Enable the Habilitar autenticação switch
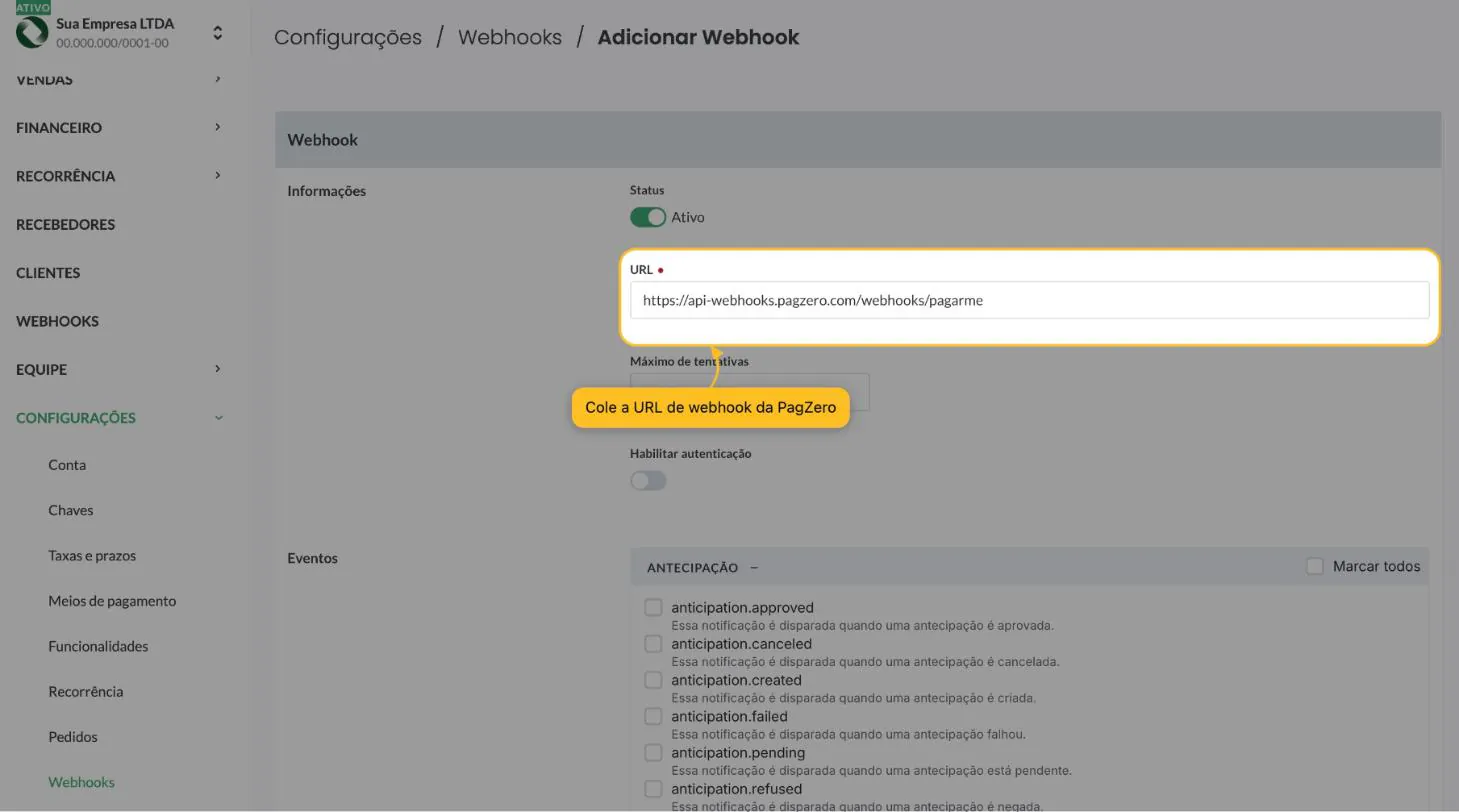This screenshot has height=812, width=1459. [648, 481]
